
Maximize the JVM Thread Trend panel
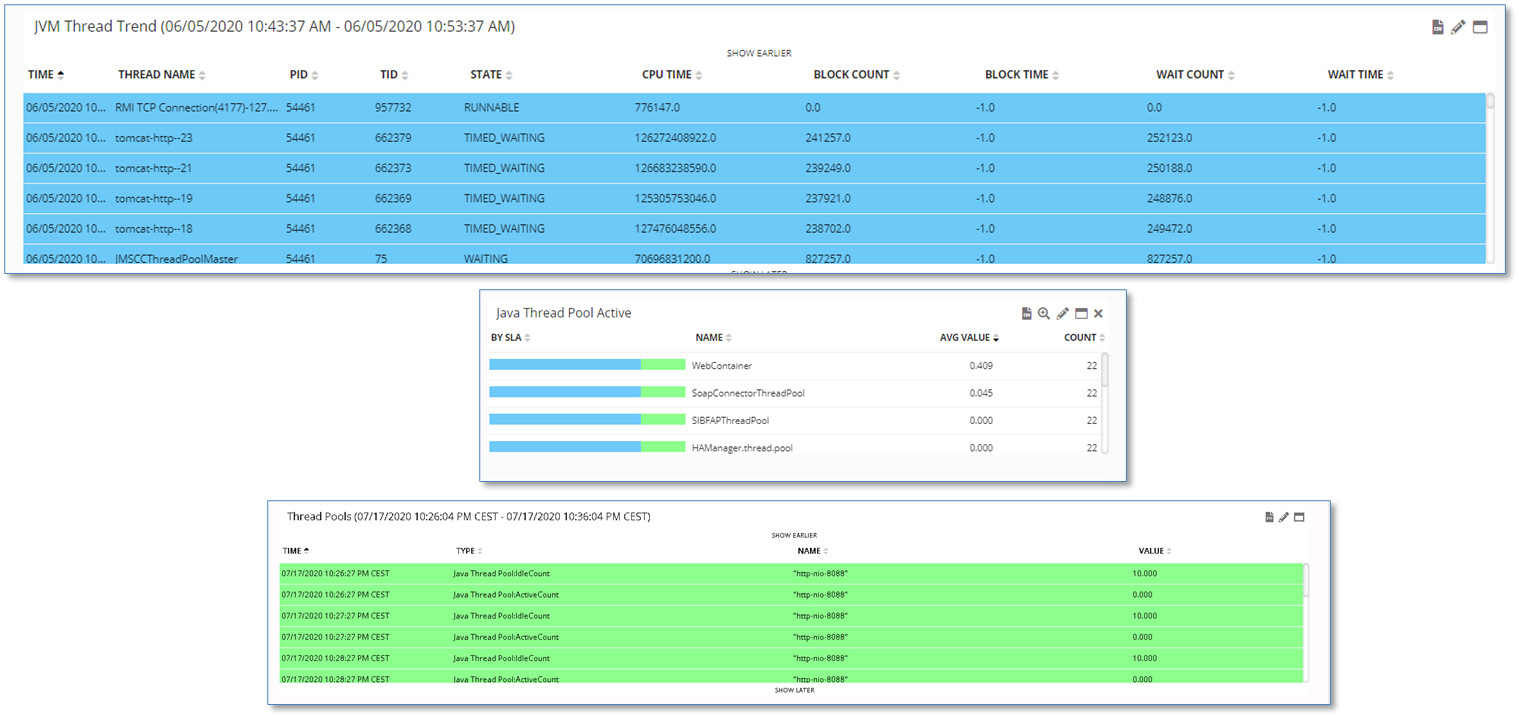pyautogui.click(x=1480, y=27)
